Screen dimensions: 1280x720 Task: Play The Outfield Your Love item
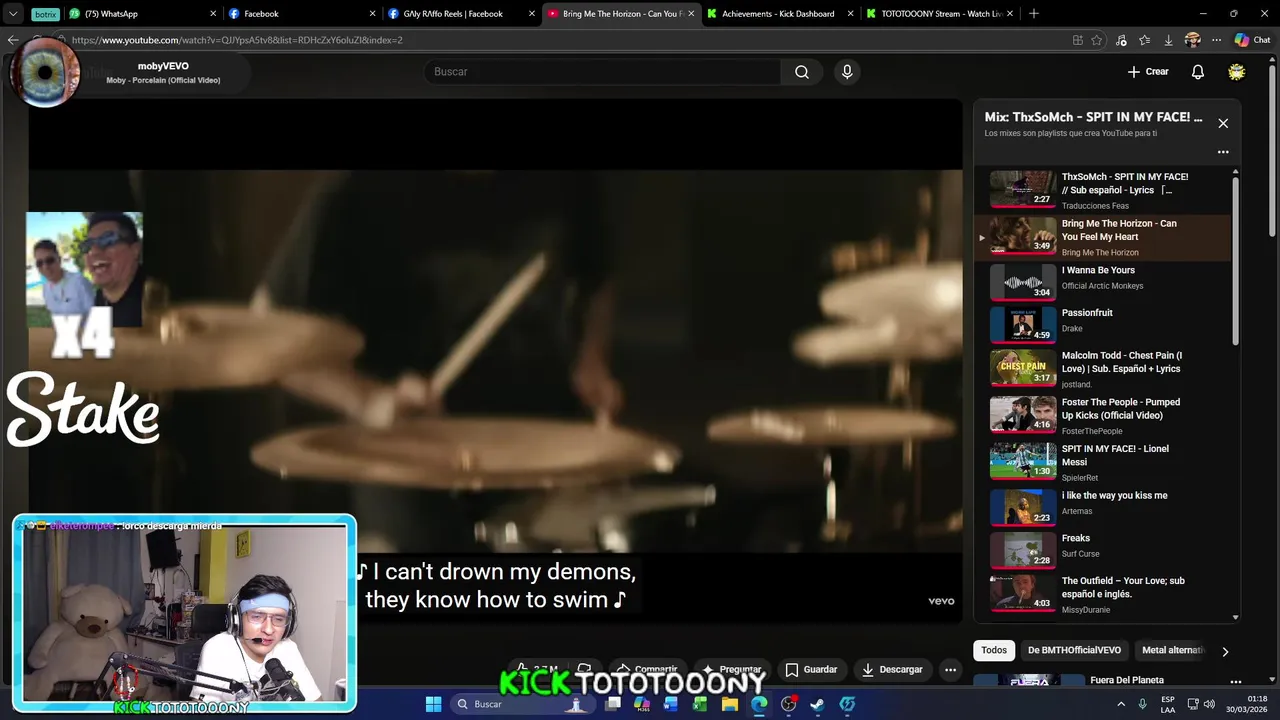pos(1102,594)
